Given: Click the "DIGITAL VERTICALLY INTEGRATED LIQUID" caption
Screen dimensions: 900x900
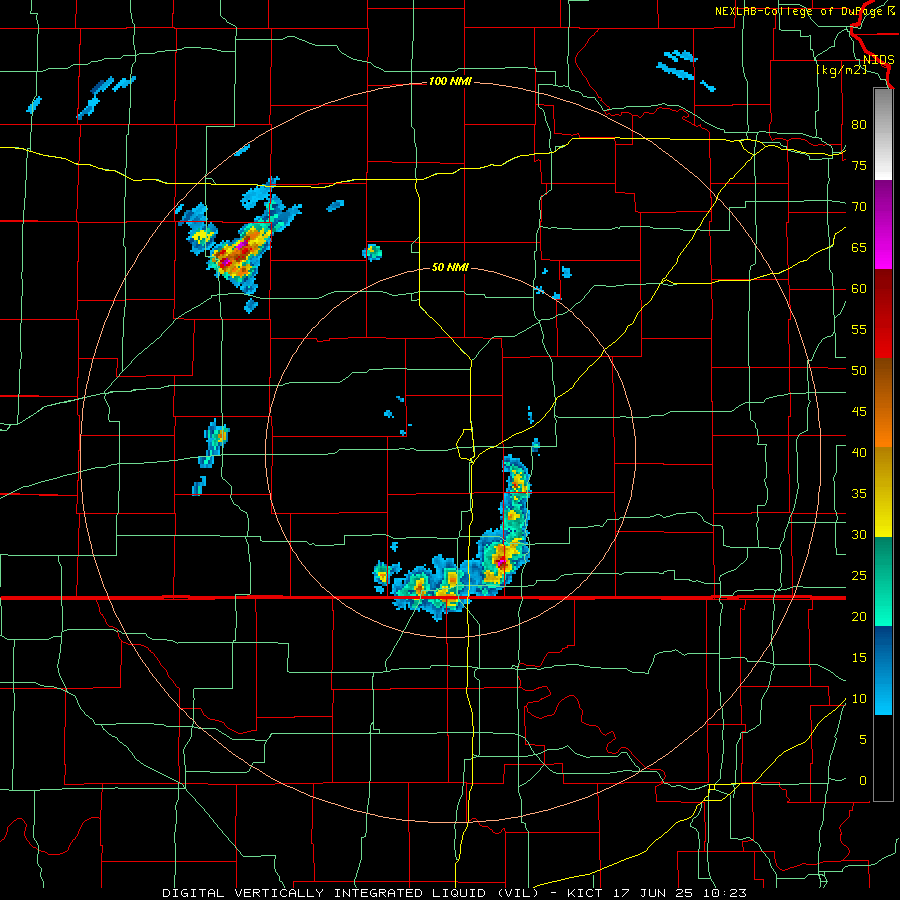Looking at the screenshot, I should point(325,893).
